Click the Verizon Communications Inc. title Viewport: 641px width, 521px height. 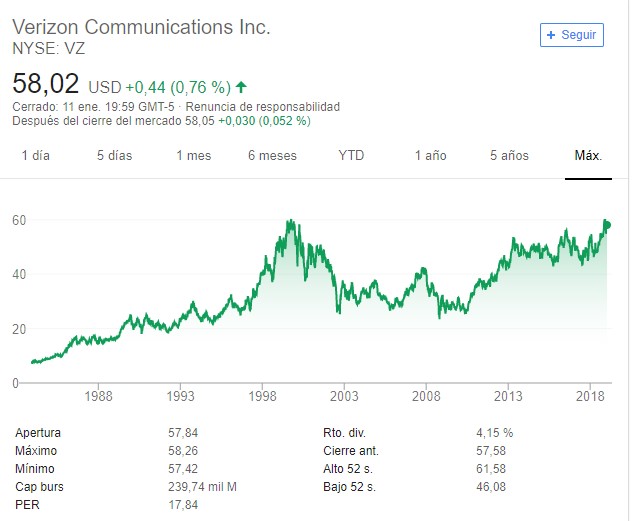[x=141, y=27]
